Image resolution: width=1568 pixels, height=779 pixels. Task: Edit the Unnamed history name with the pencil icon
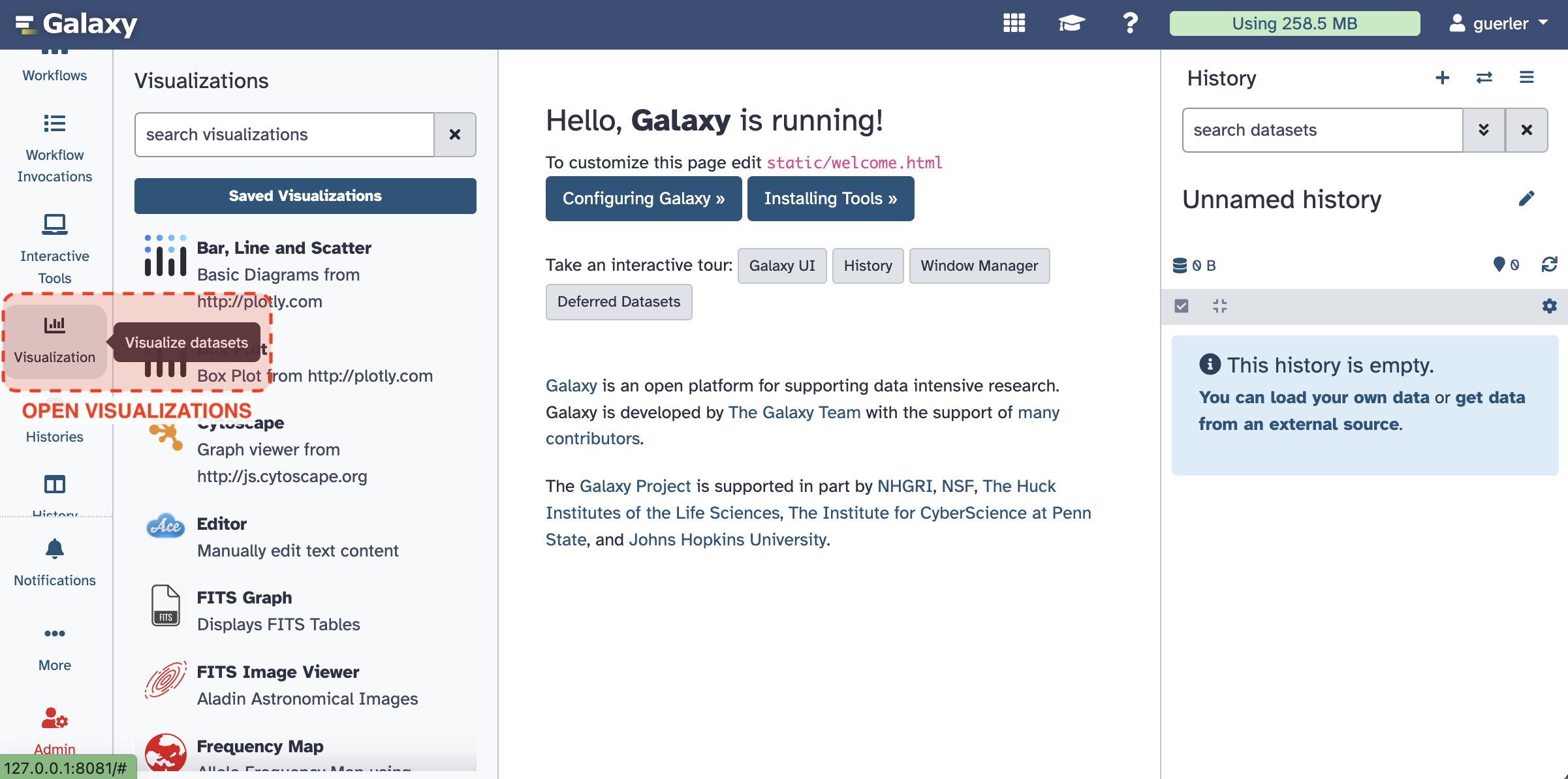1526,198
